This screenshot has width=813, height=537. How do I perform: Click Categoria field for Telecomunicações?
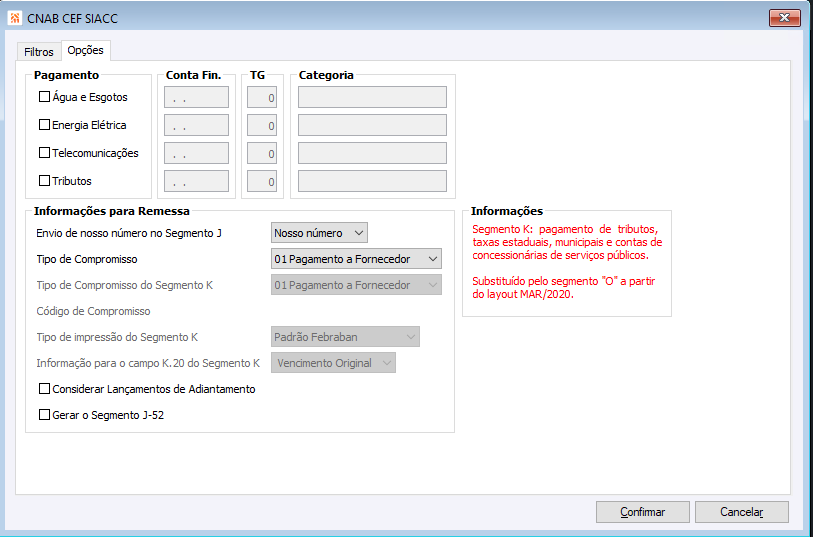pyautogui.click(x=372, y=153)
